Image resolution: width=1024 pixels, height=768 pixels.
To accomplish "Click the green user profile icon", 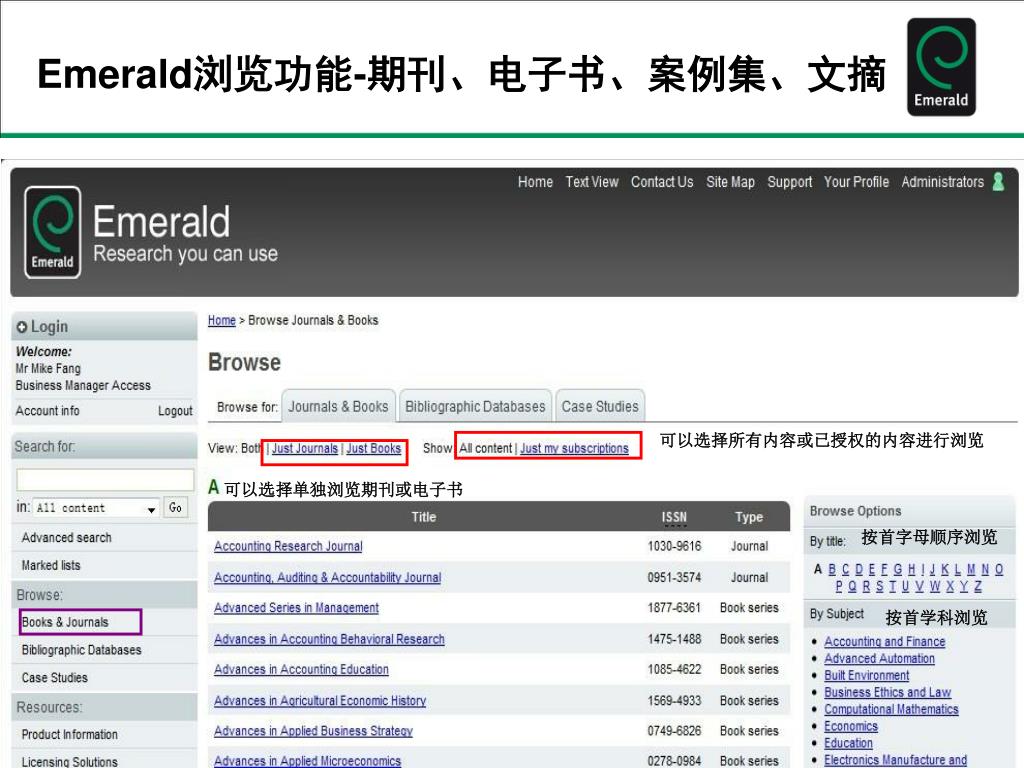I will [x=998, y=182].
